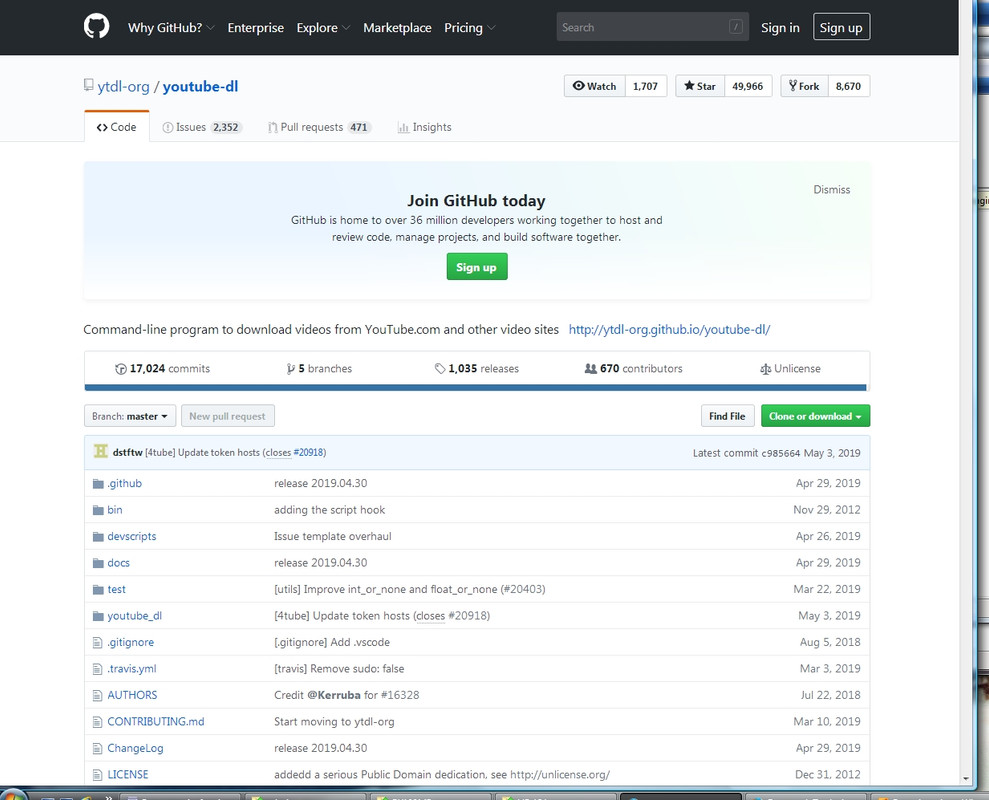
Task: Click the releases tag icon
Action: (x=440, y=368)
